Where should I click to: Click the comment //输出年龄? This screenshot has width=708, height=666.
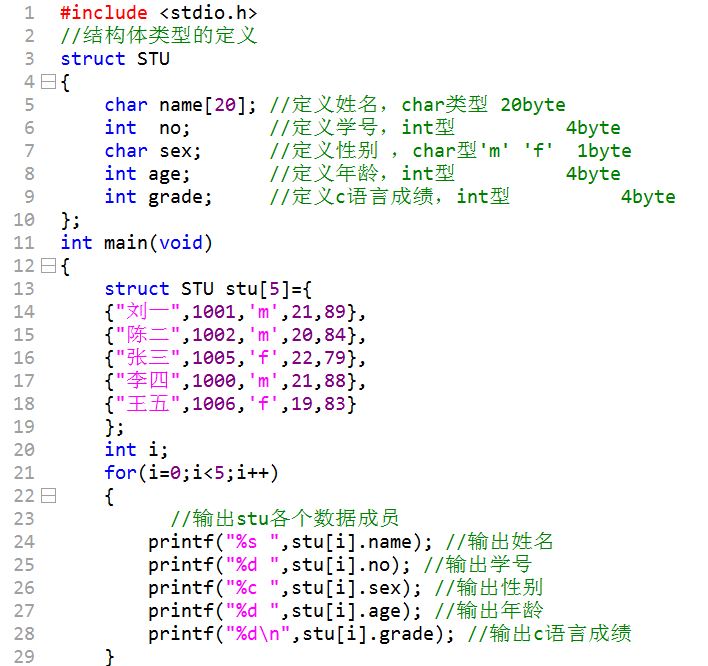[x=489, y=610]
